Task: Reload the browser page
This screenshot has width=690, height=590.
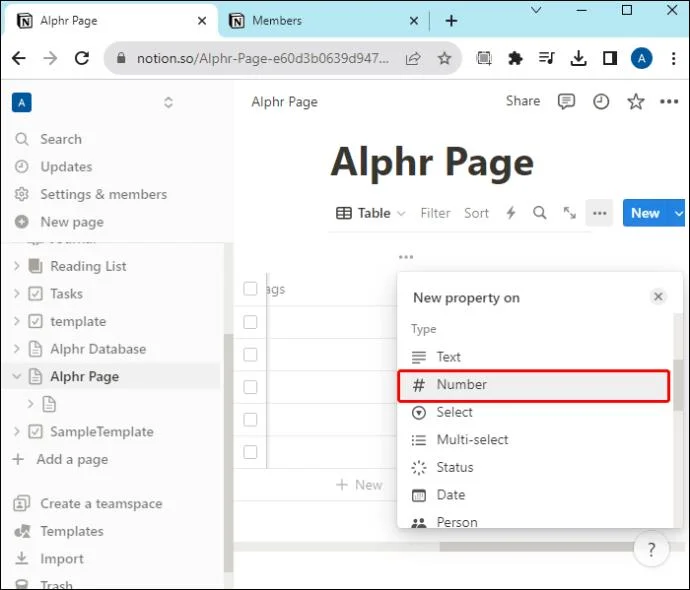Action: 82,58
